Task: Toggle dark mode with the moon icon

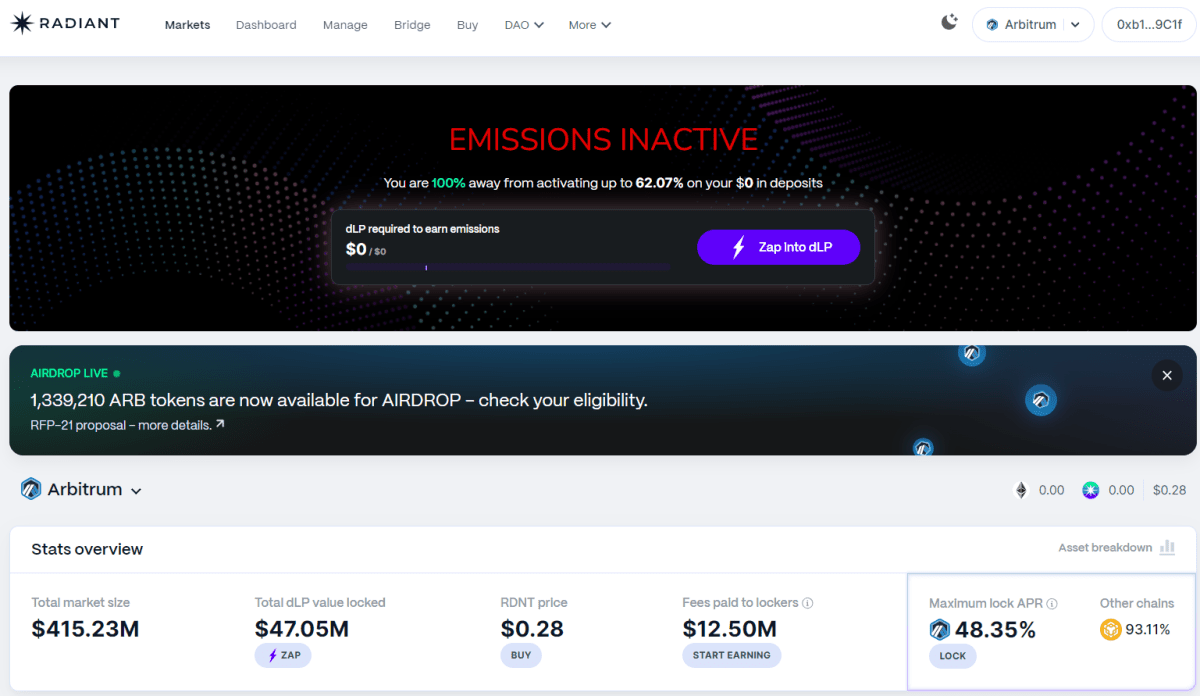Action: pos(949,23)
